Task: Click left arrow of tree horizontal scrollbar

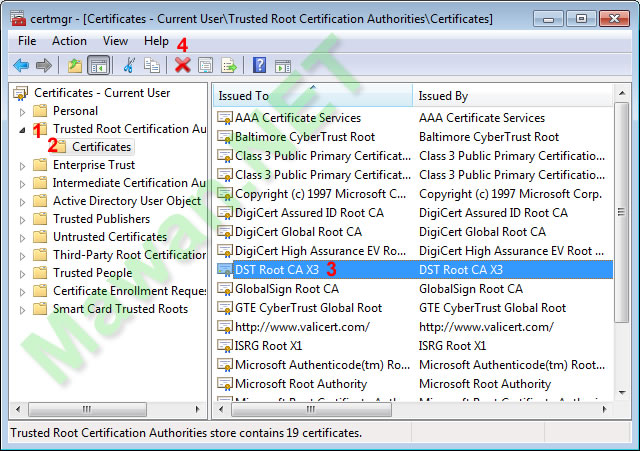Action: coord(18,409)
